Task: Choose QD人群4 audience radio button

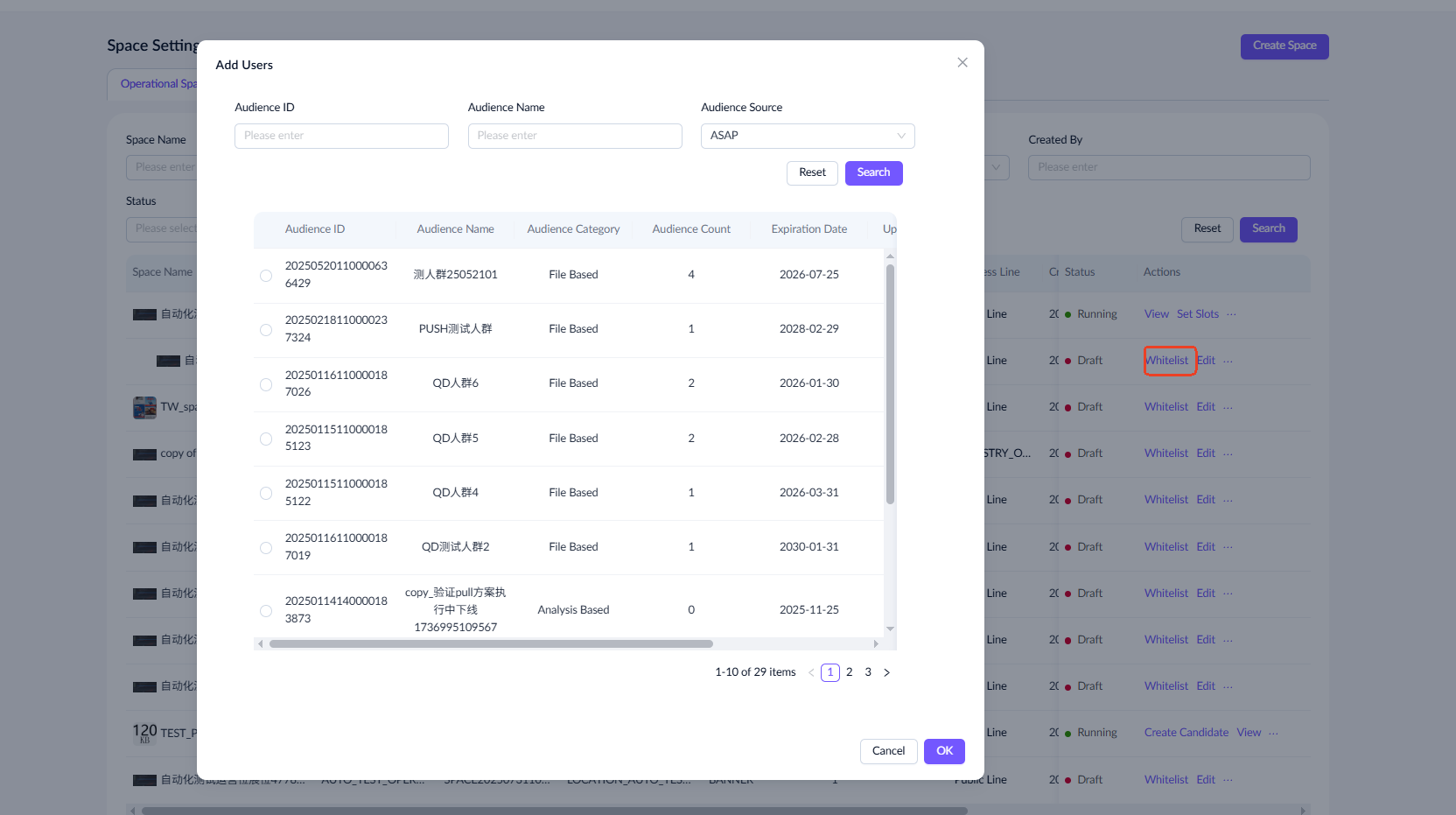Action: (266, 494)
